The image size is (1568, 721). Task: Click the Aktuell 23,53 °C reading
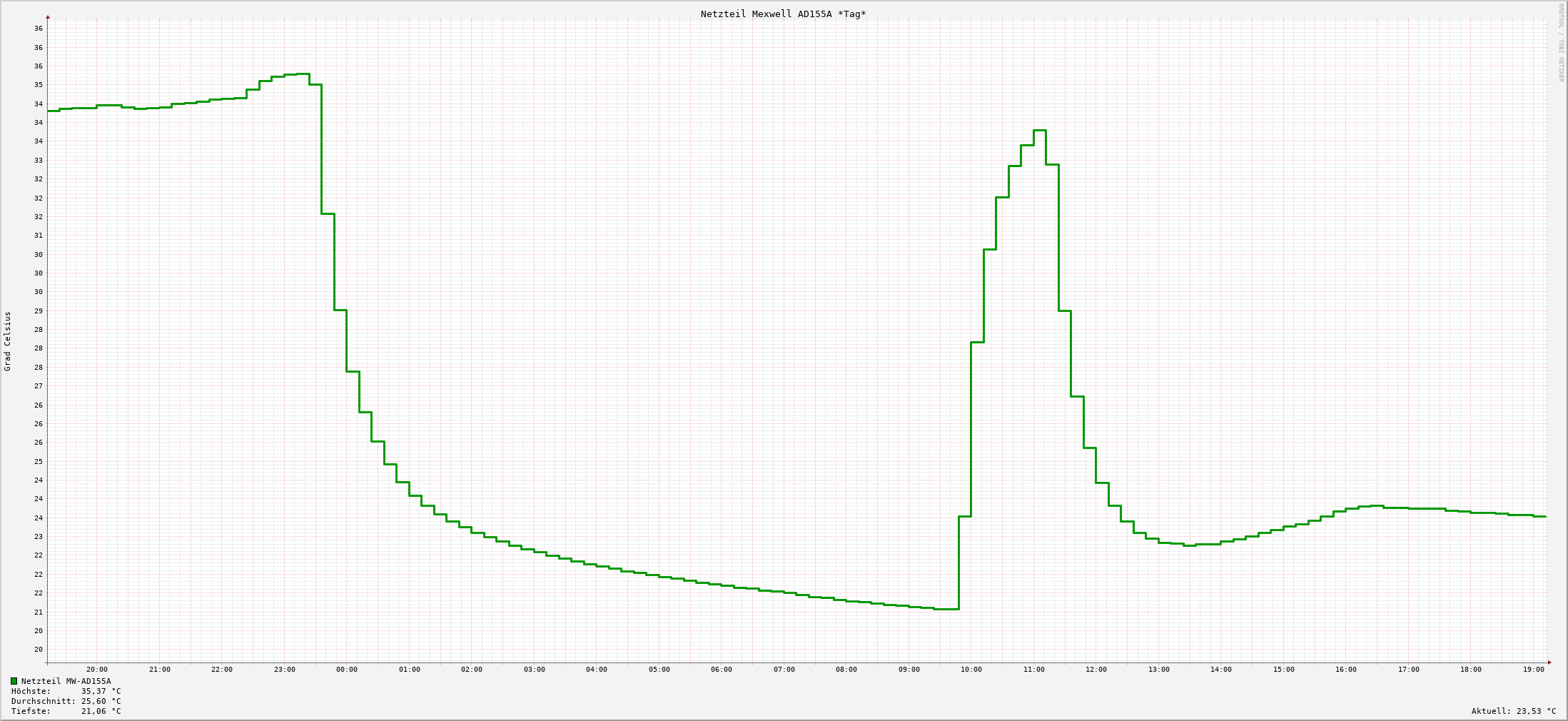(1514, 711)
